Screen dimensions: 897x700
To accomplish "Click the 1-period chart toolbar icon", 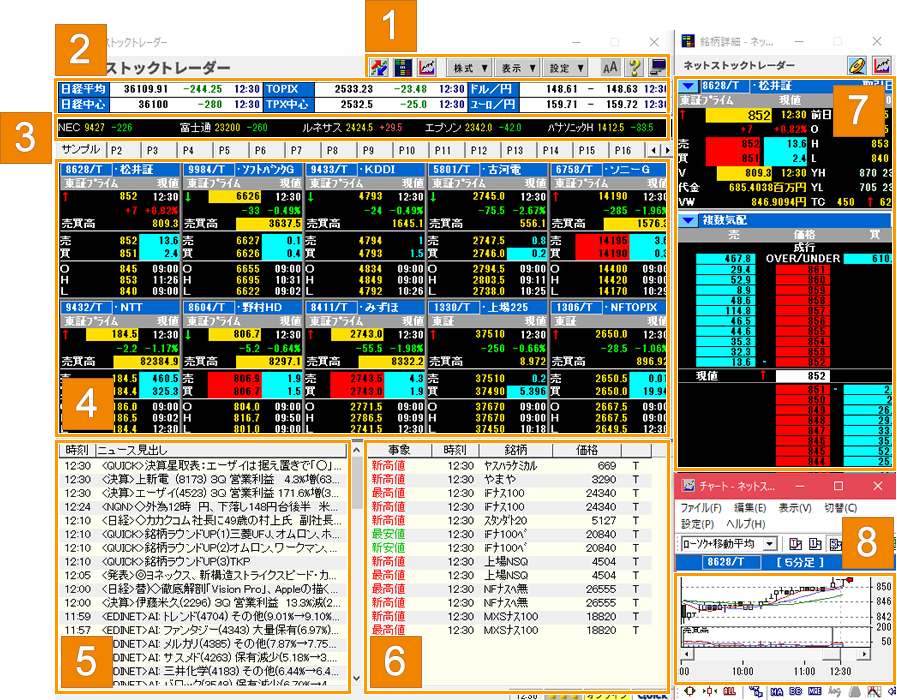I will [815, 544].
